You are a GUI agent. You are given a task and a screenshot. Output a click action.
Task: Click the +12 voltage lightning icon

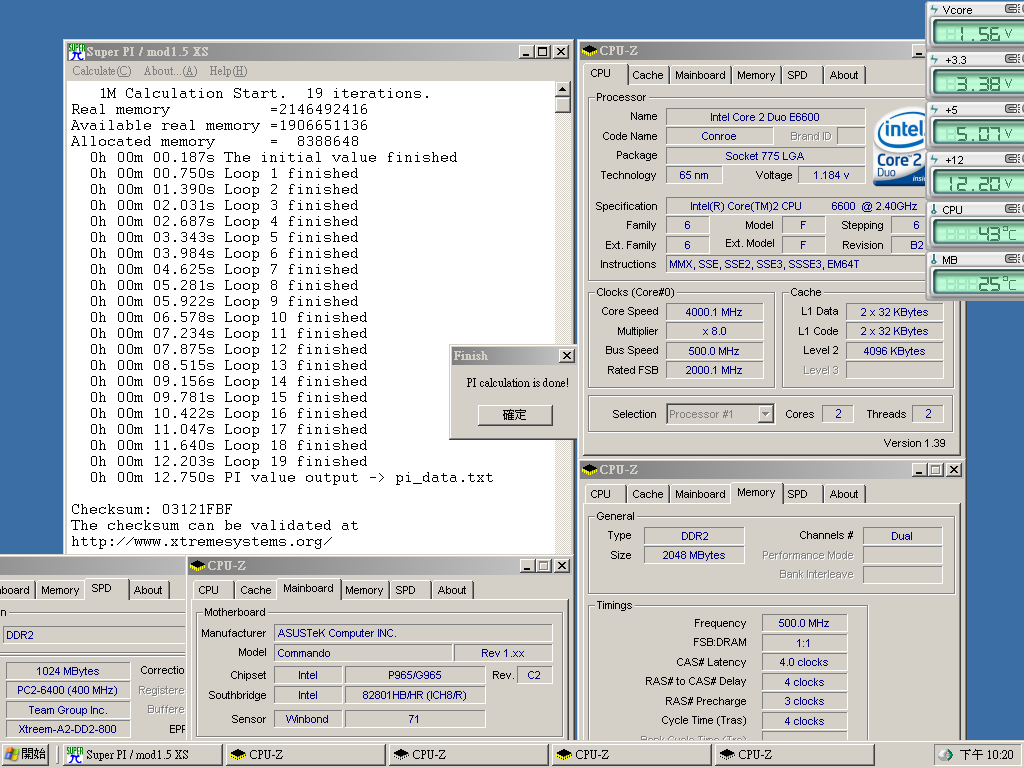935,159
